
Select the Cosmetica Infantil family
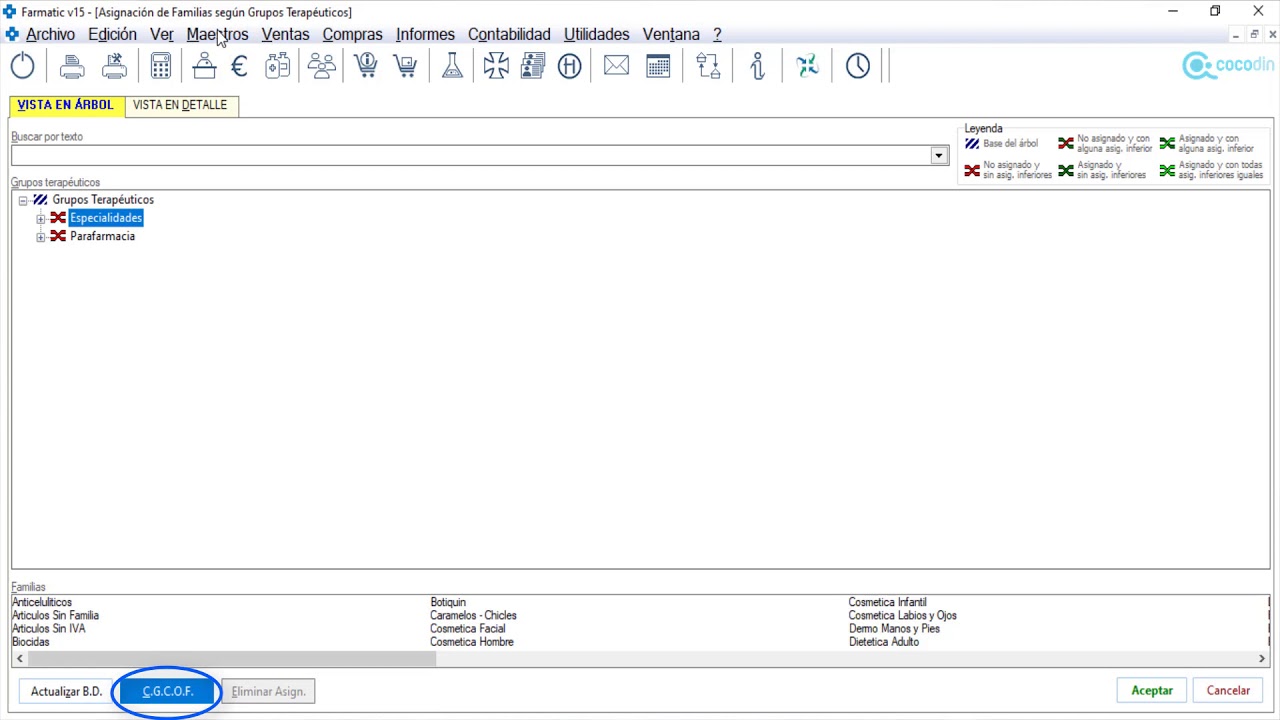[x=887, y=603]
